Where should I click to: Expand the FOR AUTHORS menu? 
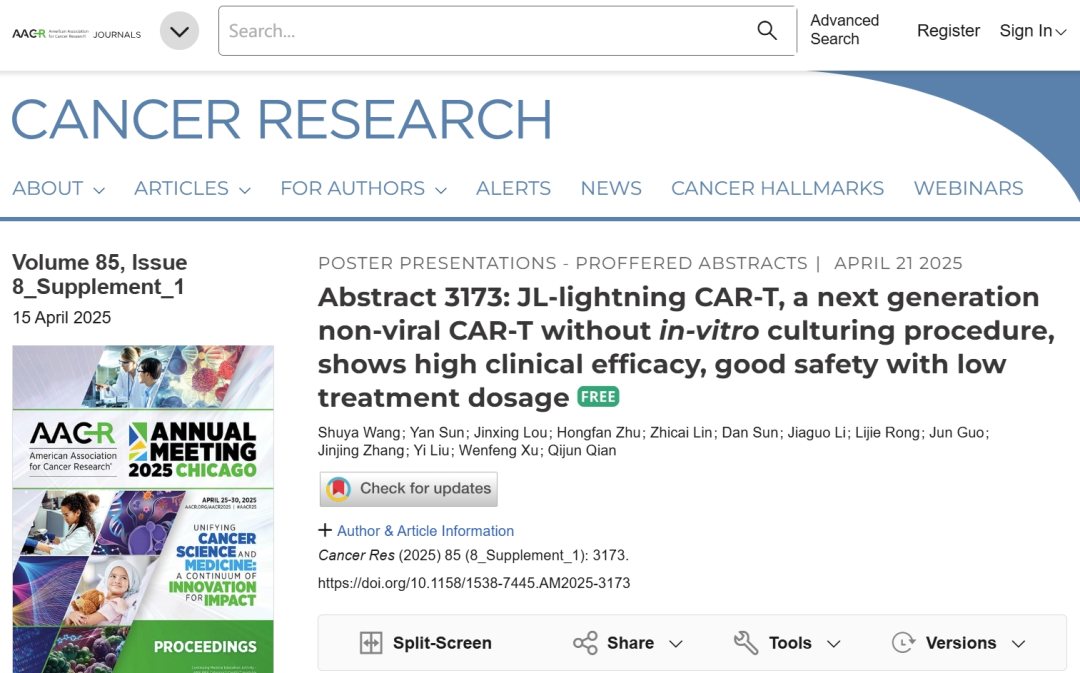(364, 188)
